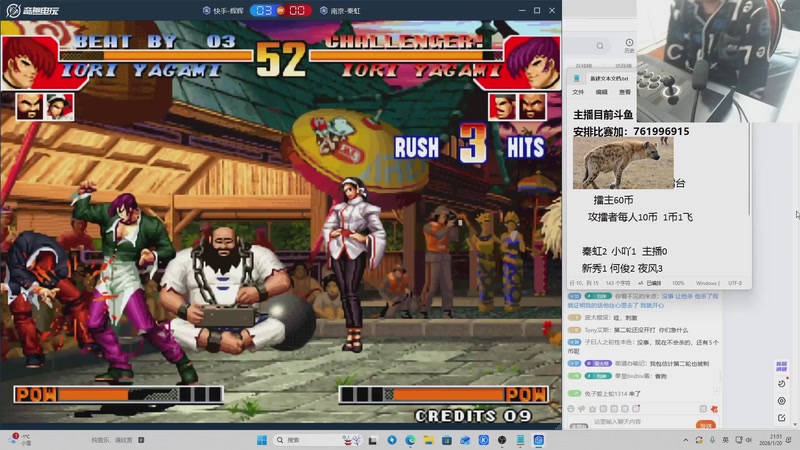Viewport: 800px width, 450px height.
Task: Click the text line 擂主60币
Action: click(613, 200)
